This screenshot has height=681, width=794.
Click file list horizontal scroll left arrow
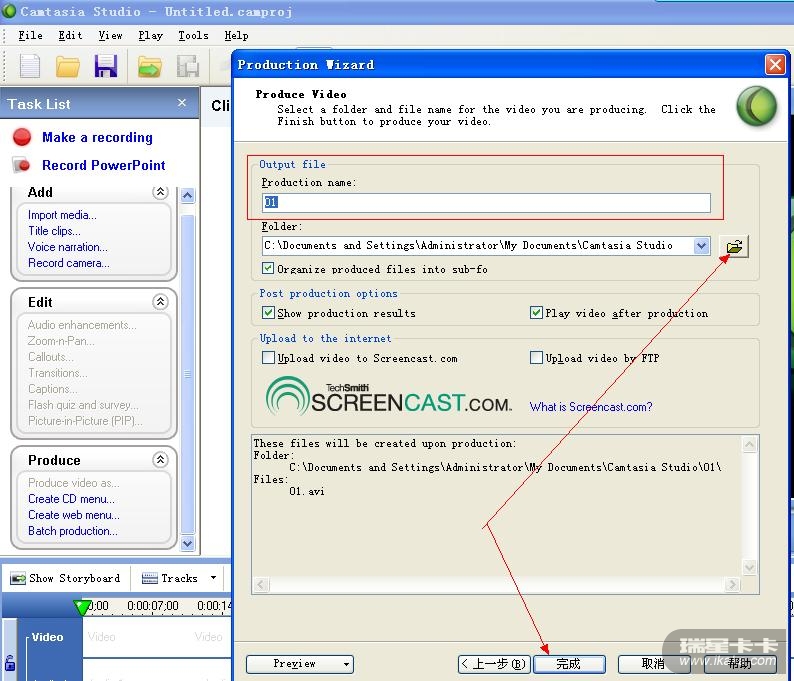(x=261, y=585)
